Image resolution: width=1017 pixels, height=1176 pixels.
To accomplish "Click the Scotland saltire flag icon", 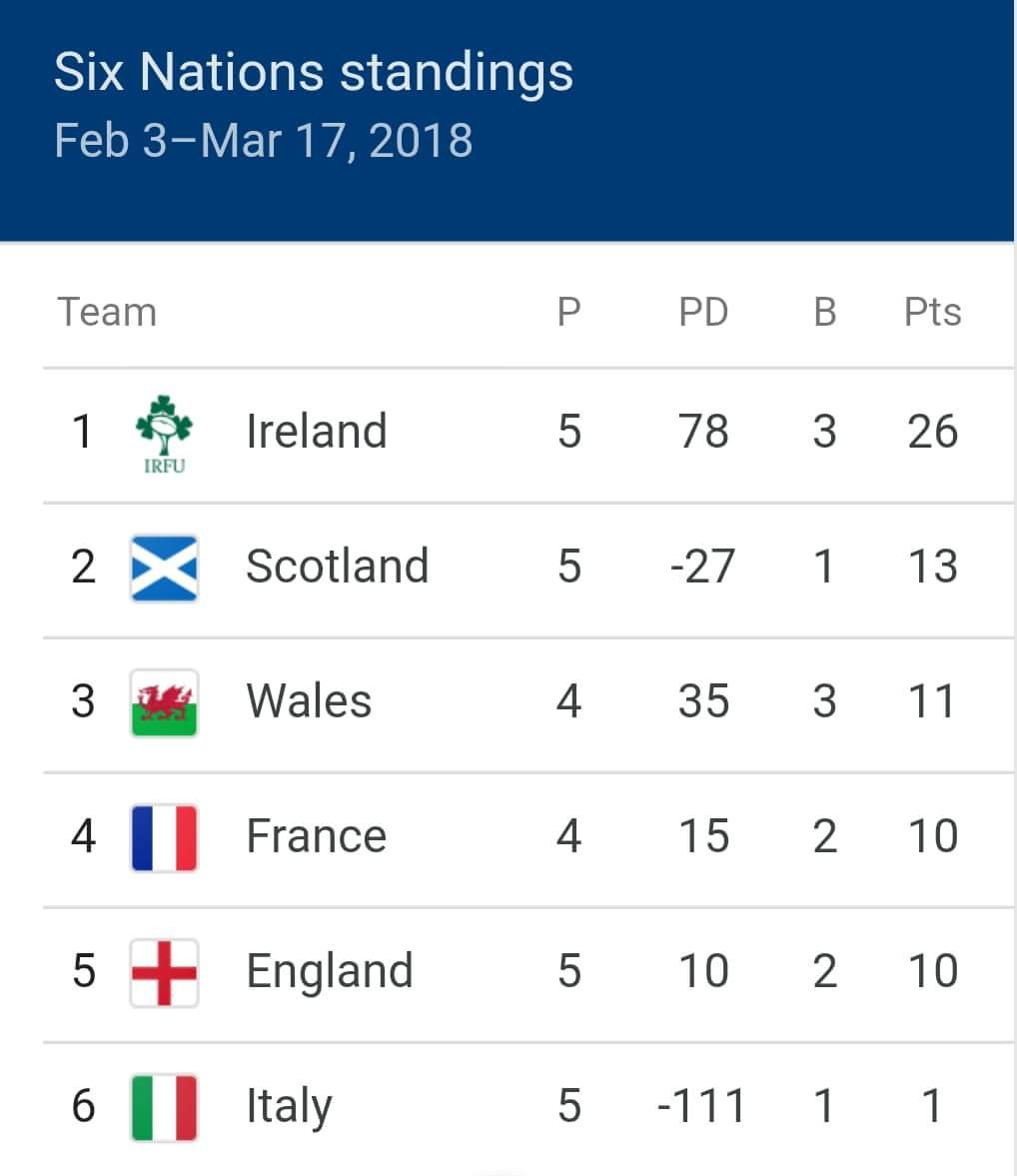I will [165, 568].
